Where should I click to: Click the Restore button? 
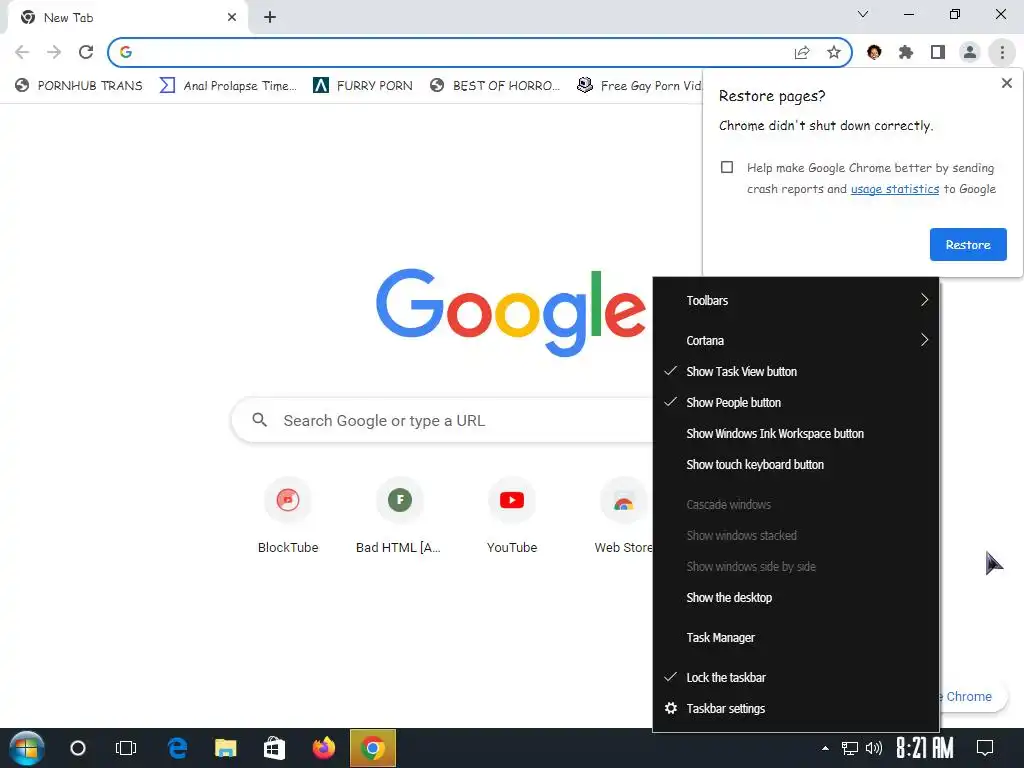point(968,244)
